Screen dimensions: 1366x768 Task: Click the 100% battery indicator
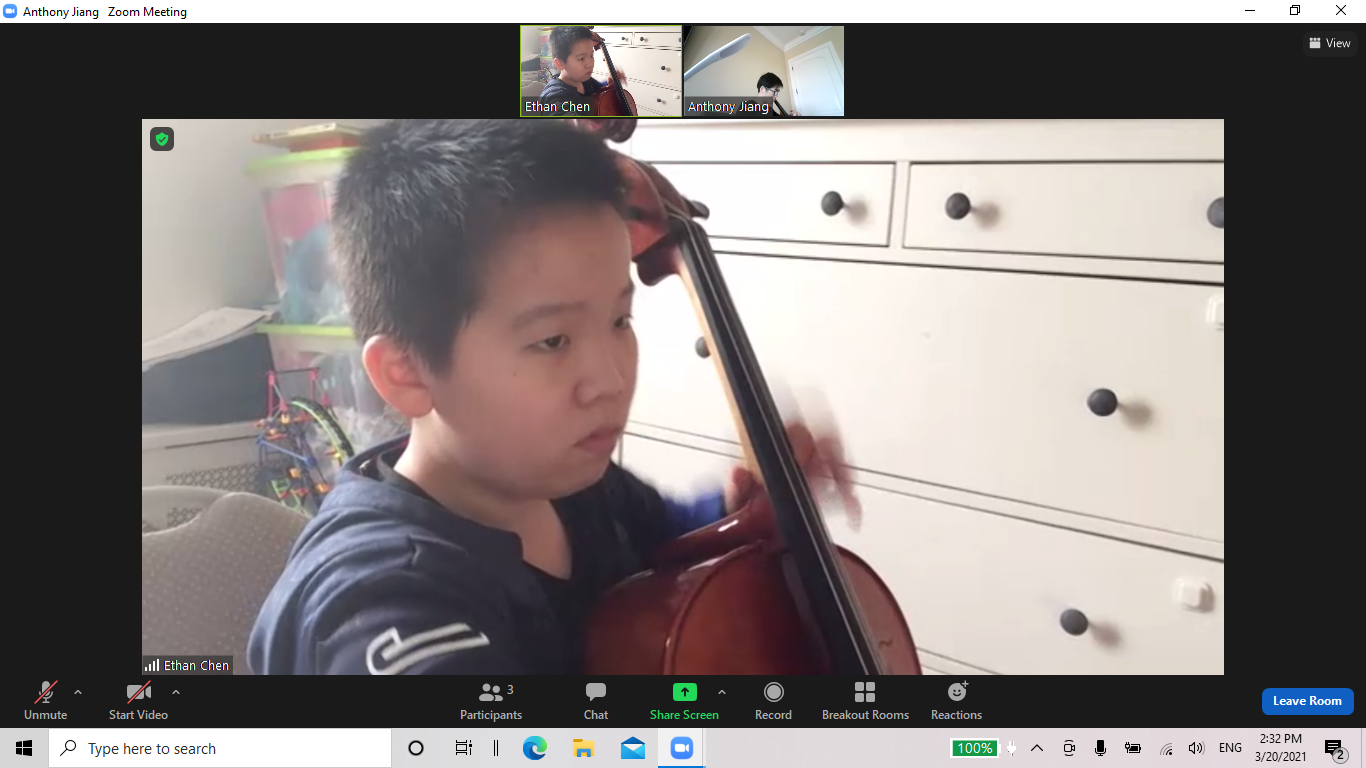[x=974, y=748]
